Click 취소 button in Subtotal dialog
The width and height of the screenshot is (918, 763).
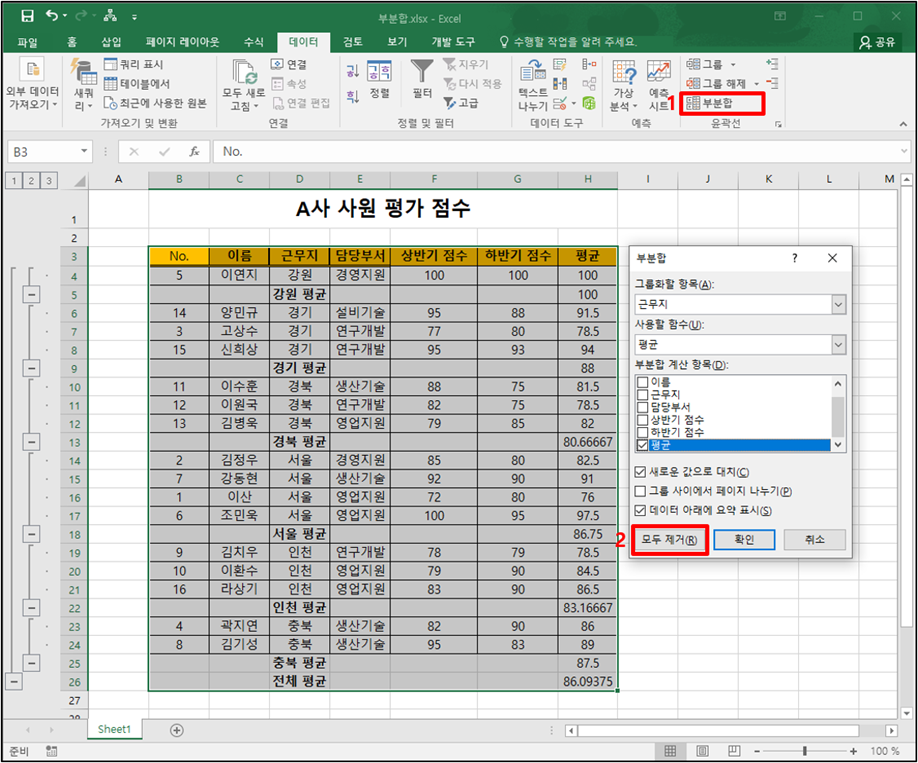click(x=814, y=540)
